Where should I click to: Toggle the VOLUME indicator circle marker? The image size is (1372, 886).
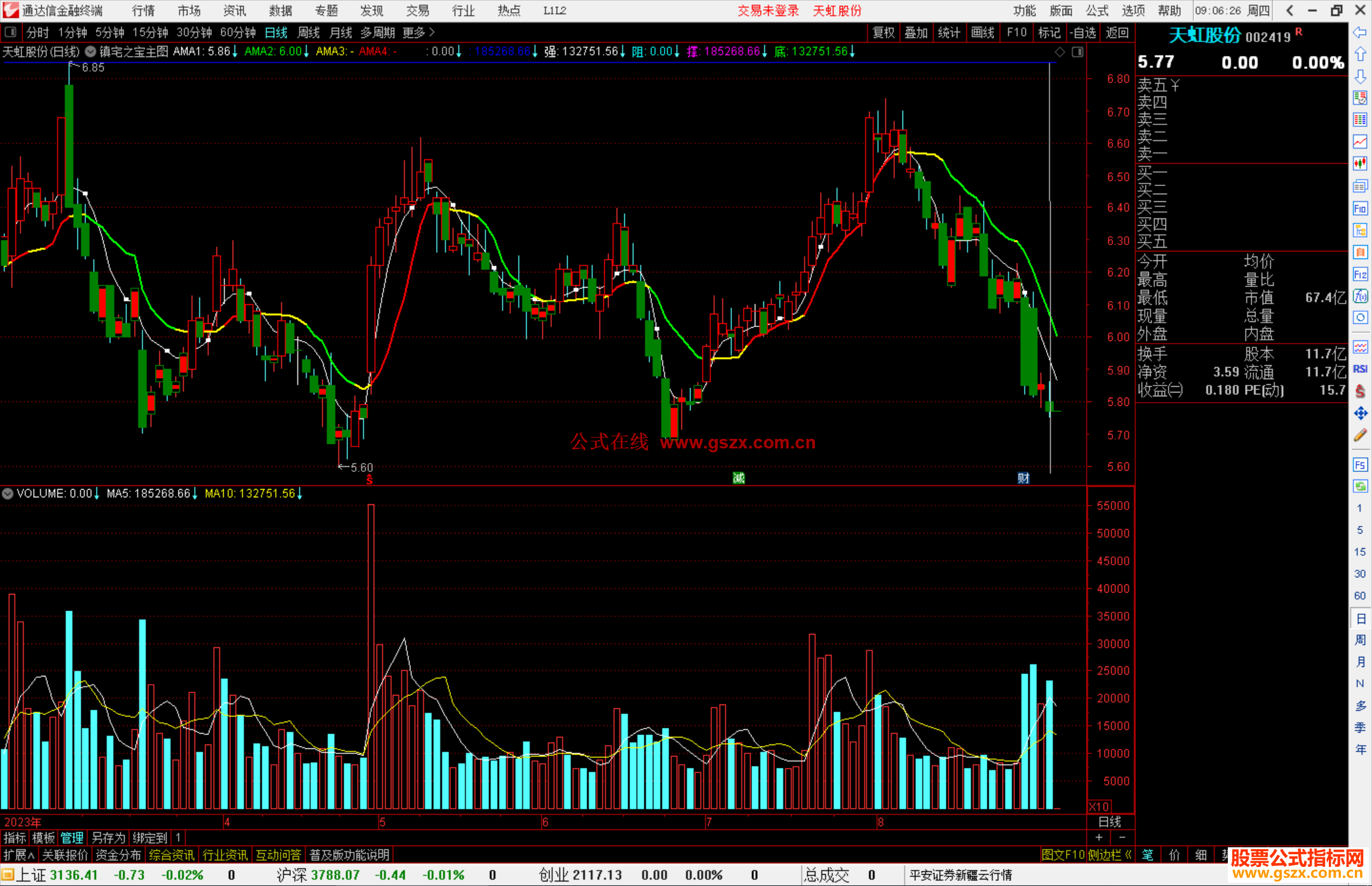point(8,493)
